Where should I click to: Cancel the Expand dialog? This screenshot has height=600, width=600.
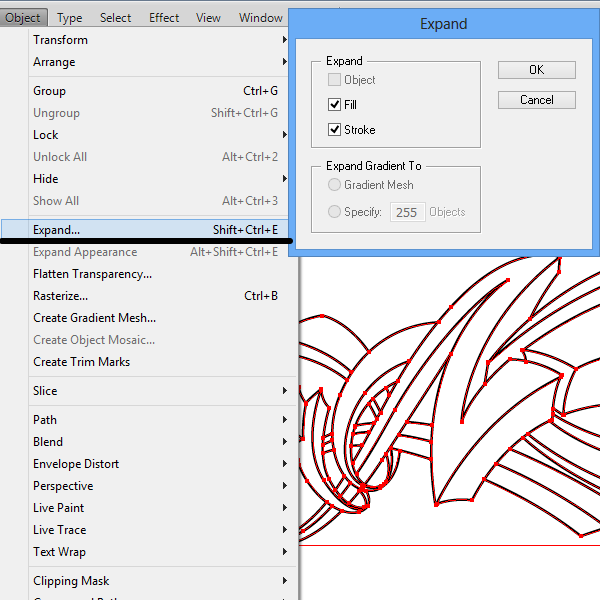tap(536, 100)
